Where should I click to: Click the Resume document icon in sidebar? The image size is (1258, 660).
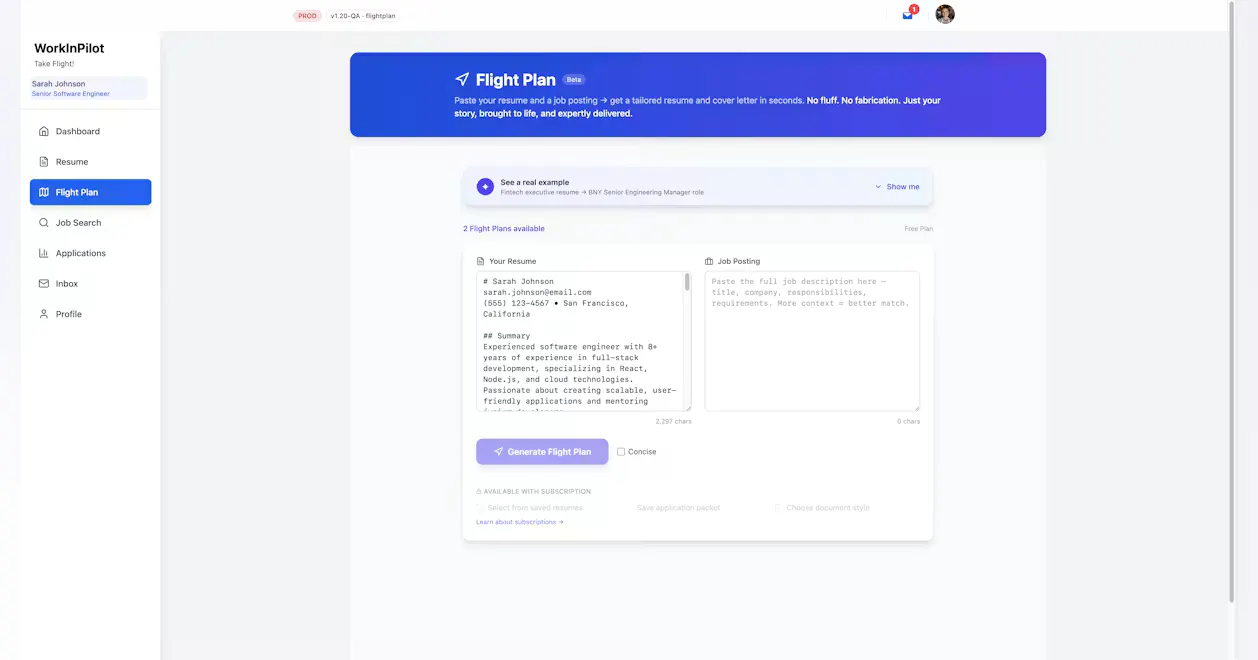point(44,162)
